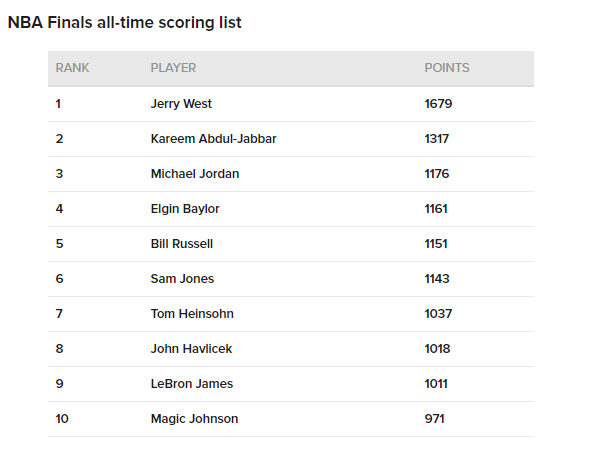Select Bill Russell's name
Image resolution: width=607 pixels, height=453 pixels.
pyautogui.click(x=182, y=244)
